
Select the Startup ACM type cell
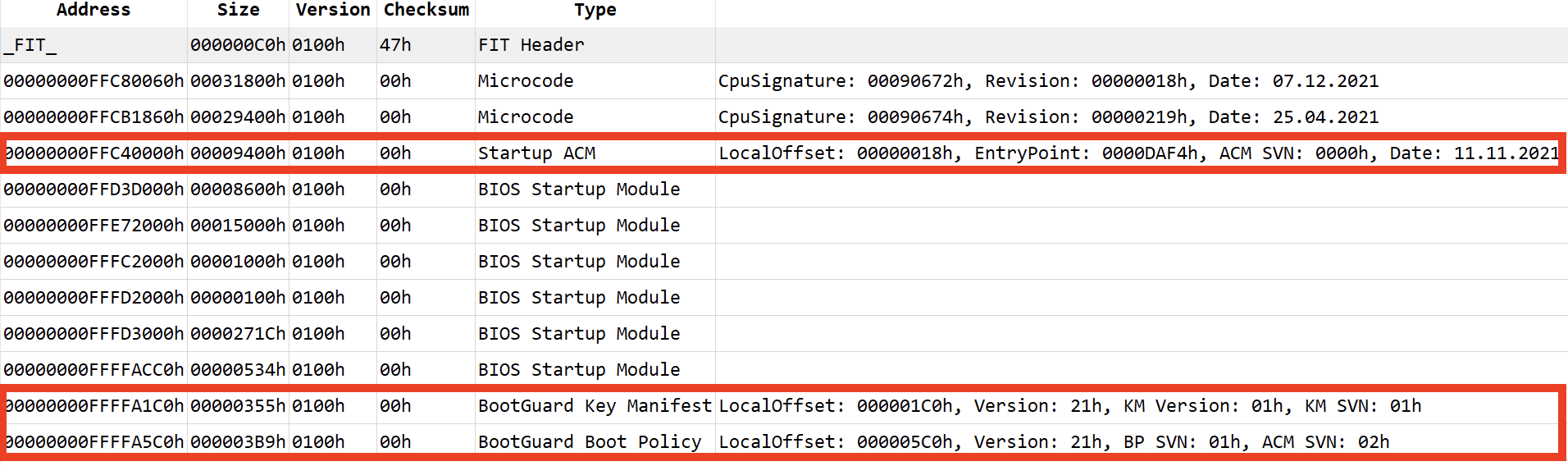[x=536, y=153]
